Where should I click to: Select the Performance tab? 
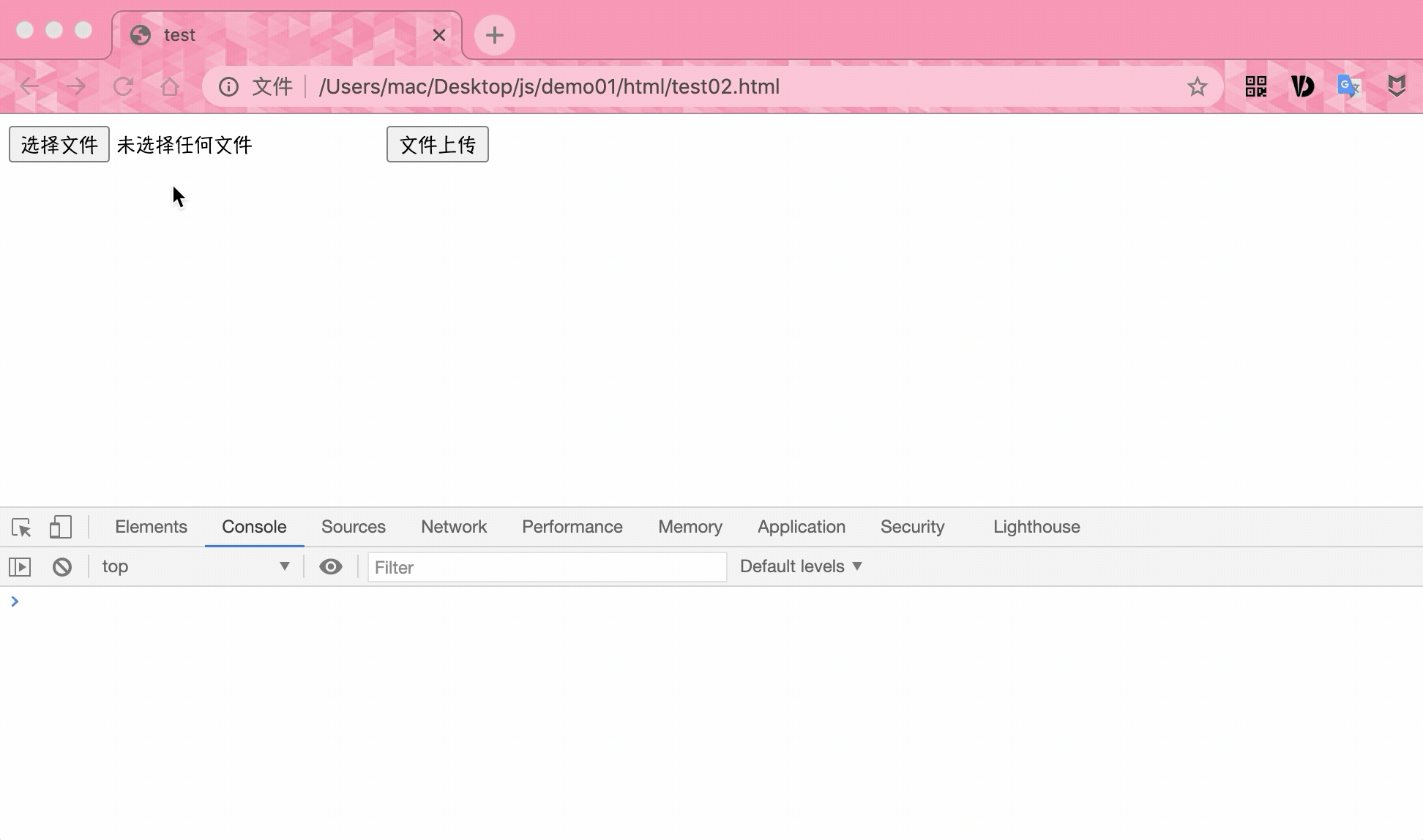tap(572, 526)
